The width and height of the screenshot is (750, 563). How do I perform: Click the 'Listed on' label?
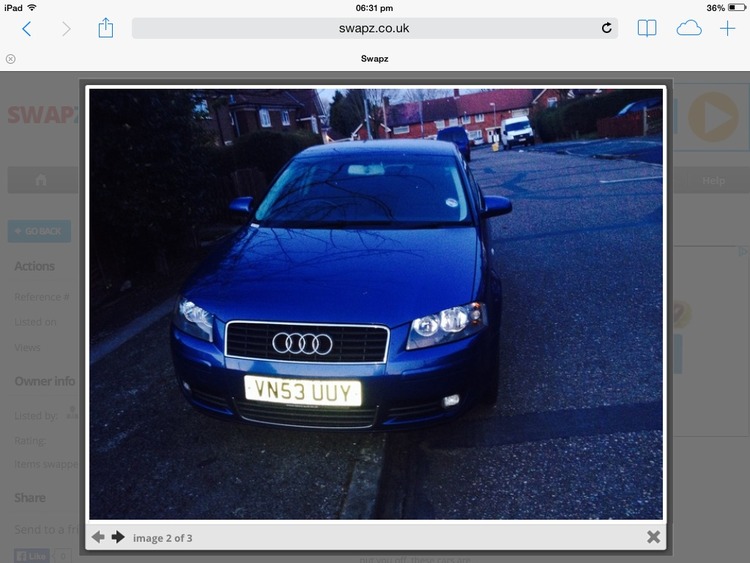coord(35,322)
